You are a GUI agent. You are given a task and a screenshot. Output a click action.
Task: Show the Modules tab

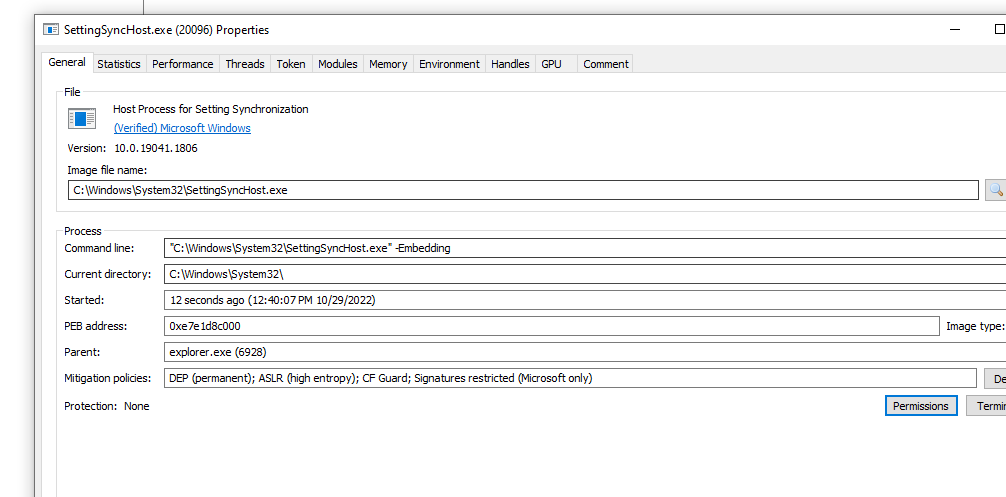(x=337, y=64)
